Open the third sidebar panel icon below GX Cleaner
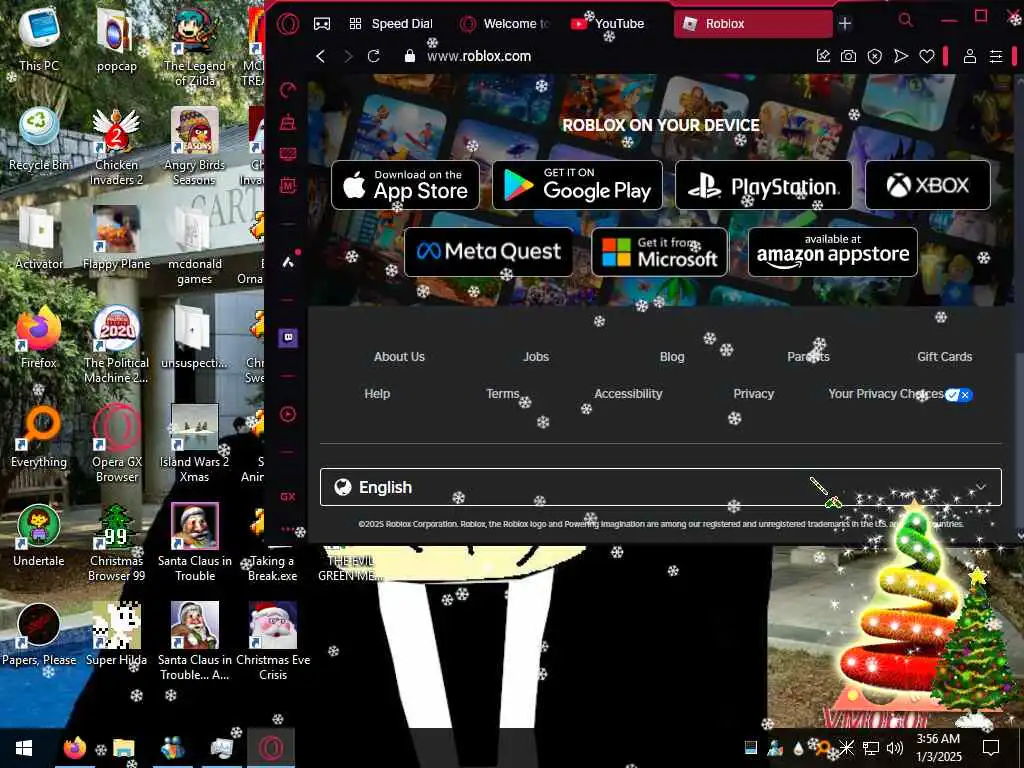This screenshot has height=768, width=1024. [x=288, y=154]
